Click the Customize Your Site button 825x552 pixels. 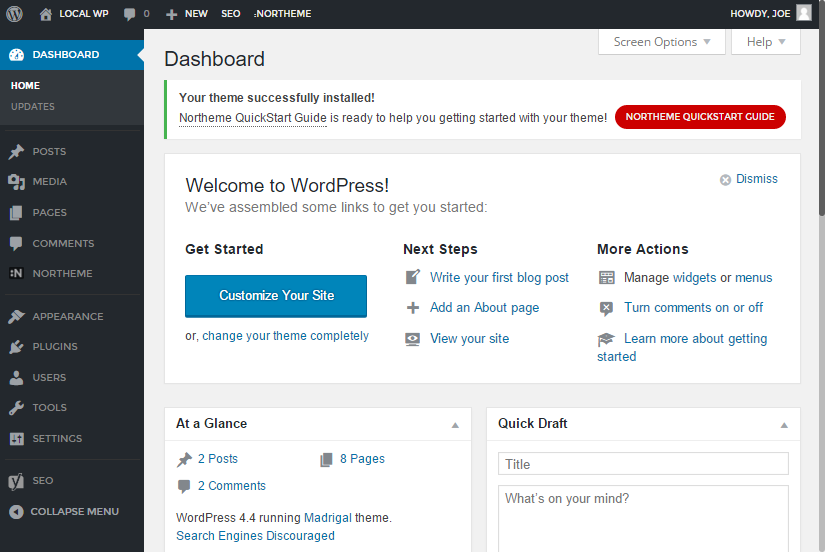pyautogui.click(x=276, y=296)
